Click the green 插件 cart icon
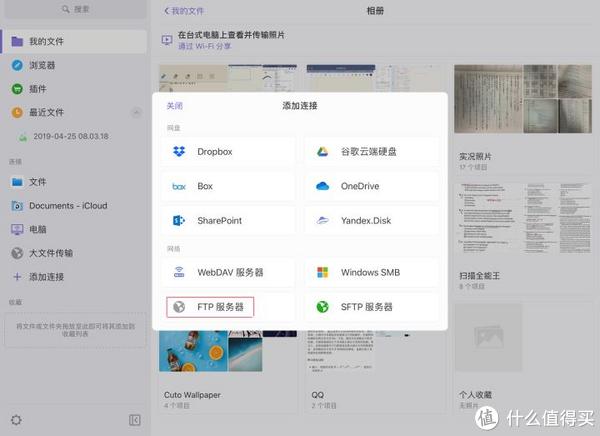 (x=17, y=89)
